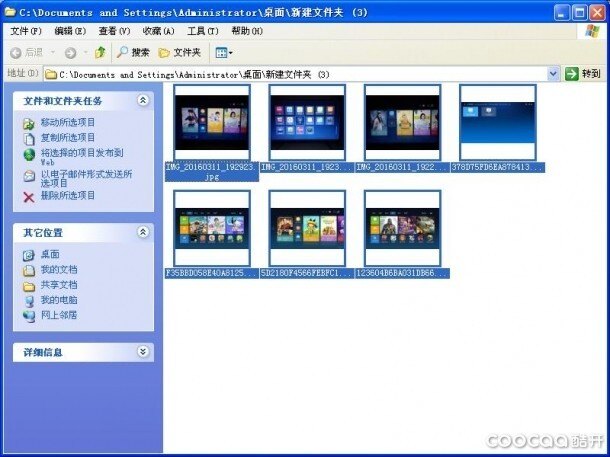Image resolution: width=610 pixels, height=457 pixels.
Task: Click the address bar path field
Action: point(300,74)
